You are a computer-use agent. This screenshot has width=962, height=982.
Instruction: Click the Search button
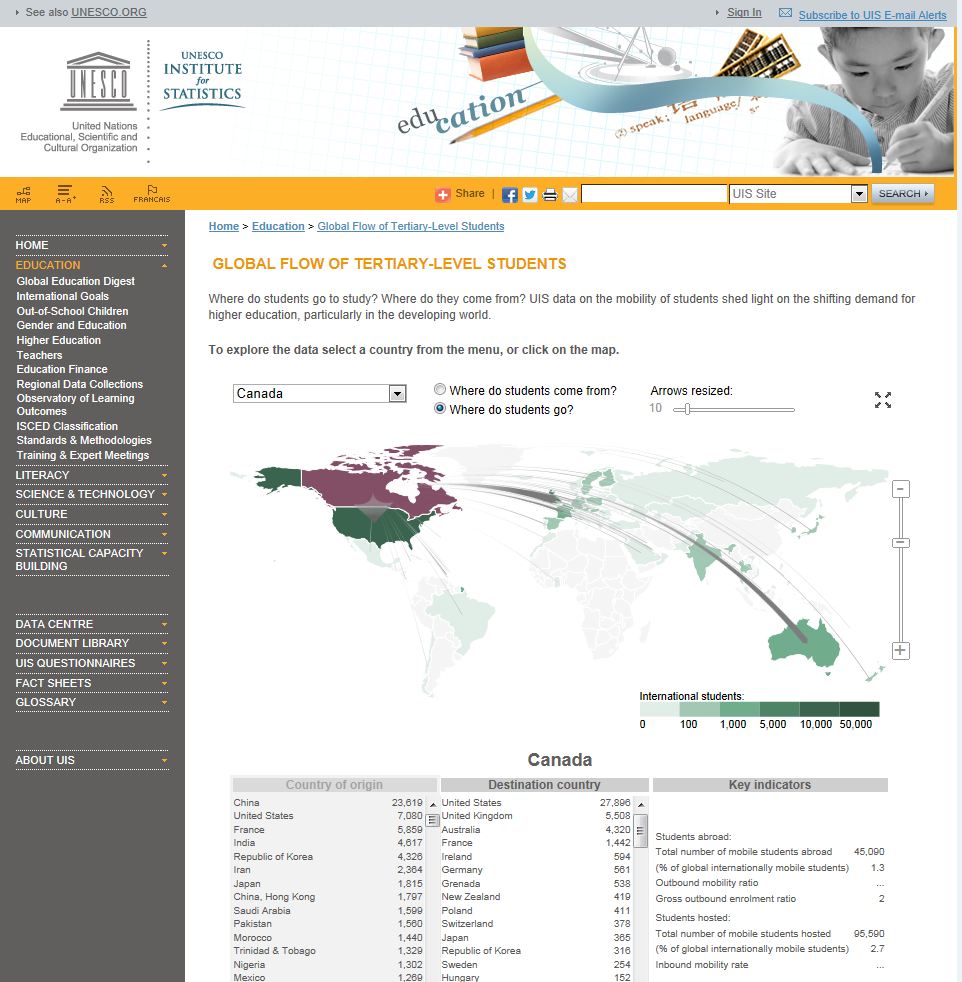pos(902,194)
